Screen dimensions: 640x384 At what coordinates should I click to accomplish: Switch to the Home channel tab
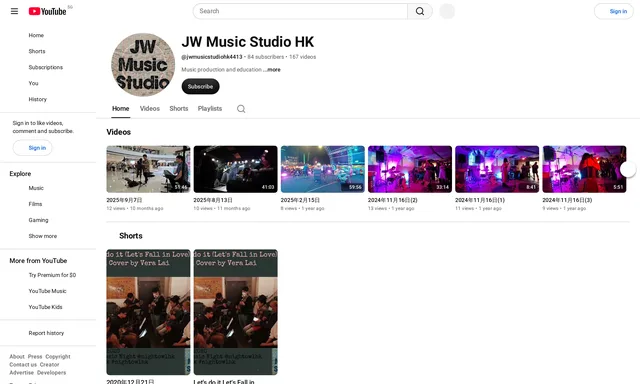120,109
